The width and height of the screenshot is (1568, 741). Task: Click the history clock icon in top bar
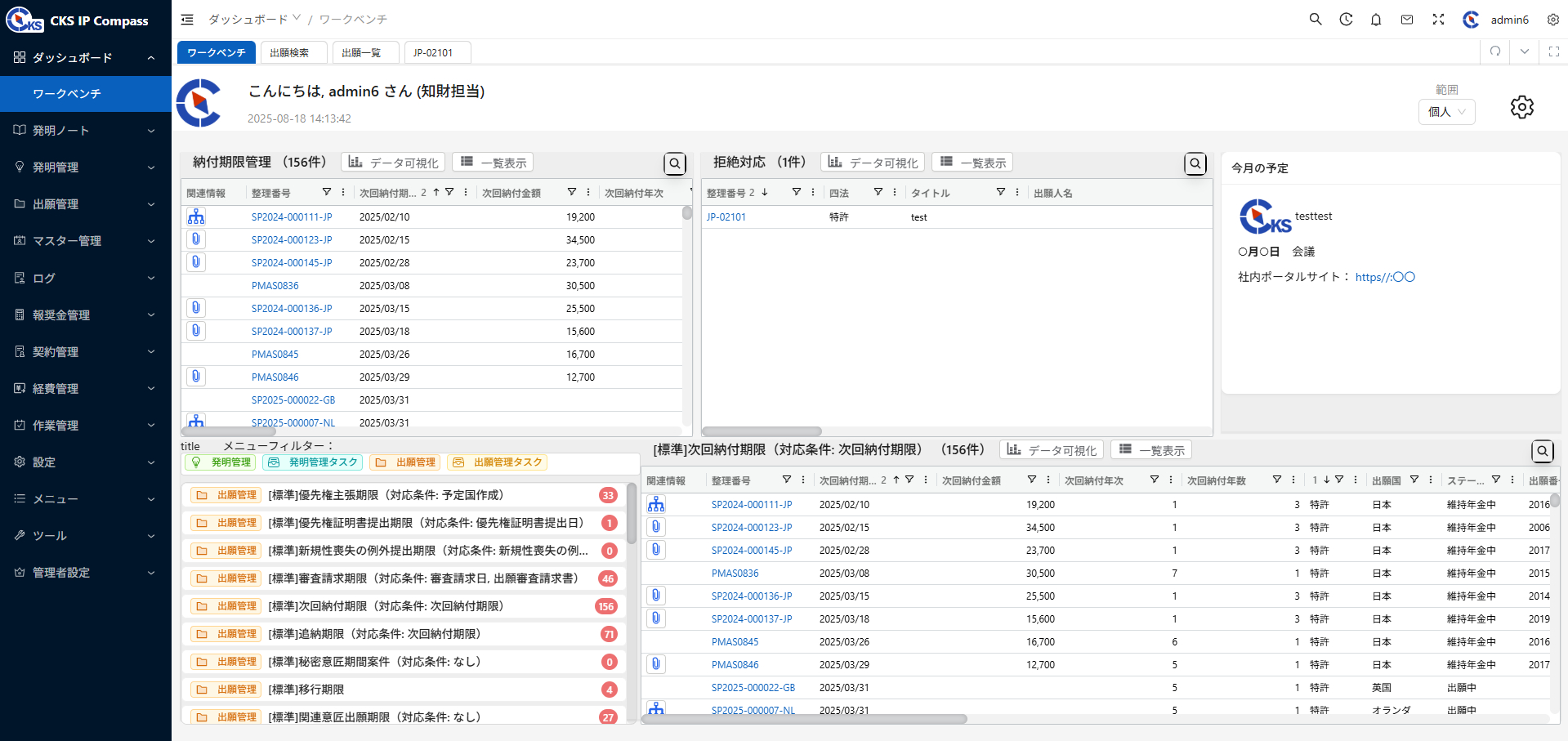pos(1346,19)
